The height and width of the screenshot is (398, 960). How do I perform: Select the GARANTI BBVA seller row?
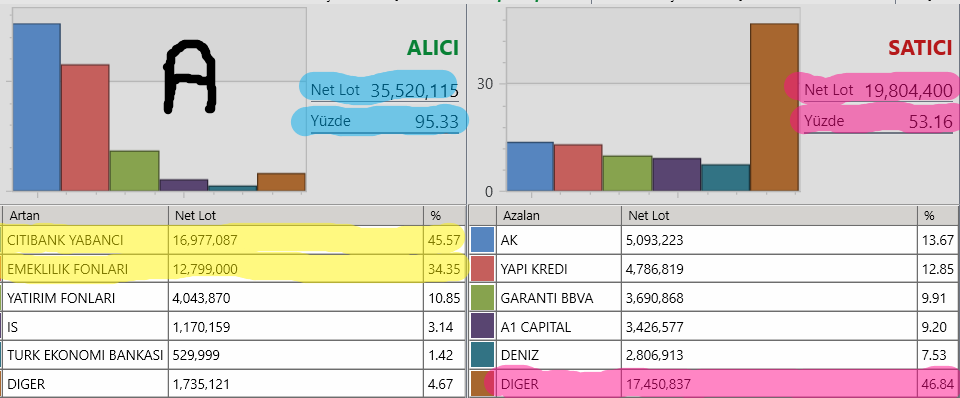tap(714, 298)
